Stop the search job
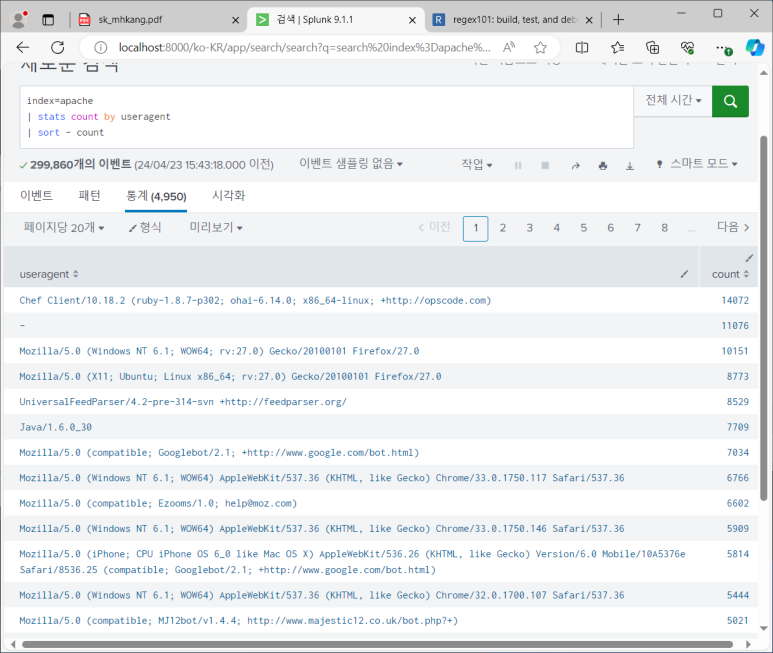This screenshot has width=773, height=653. tap(545, 166)
